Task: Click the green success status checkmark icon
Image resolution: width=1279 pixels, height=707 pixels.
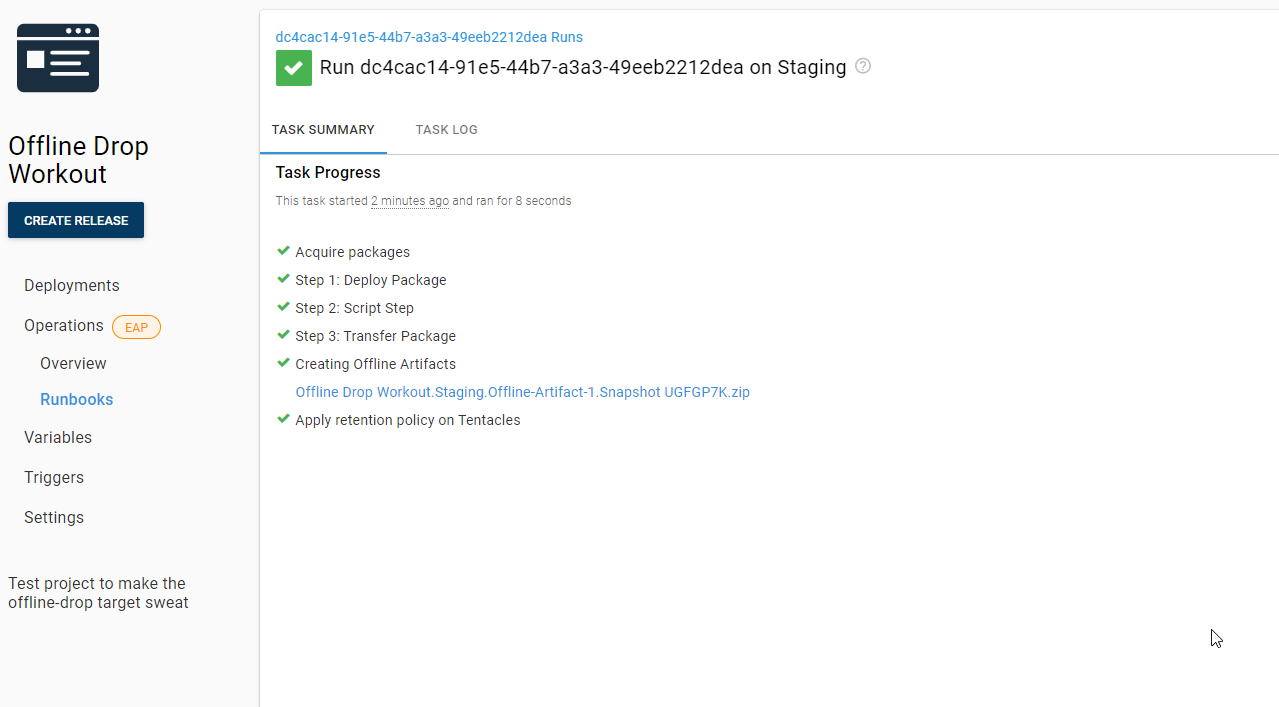Action: [294, 68]
